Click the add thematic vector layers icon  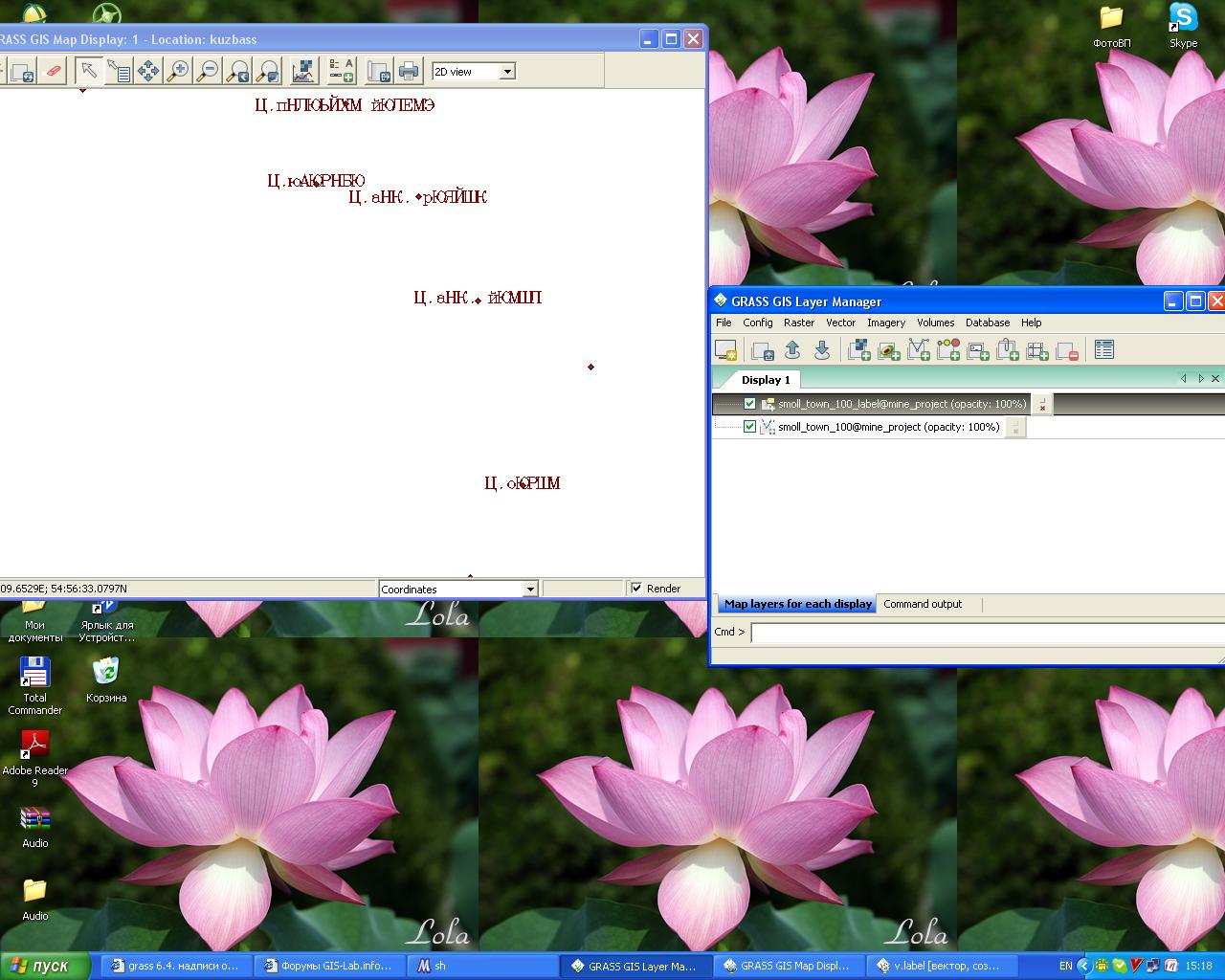click(x=948, y=350)
